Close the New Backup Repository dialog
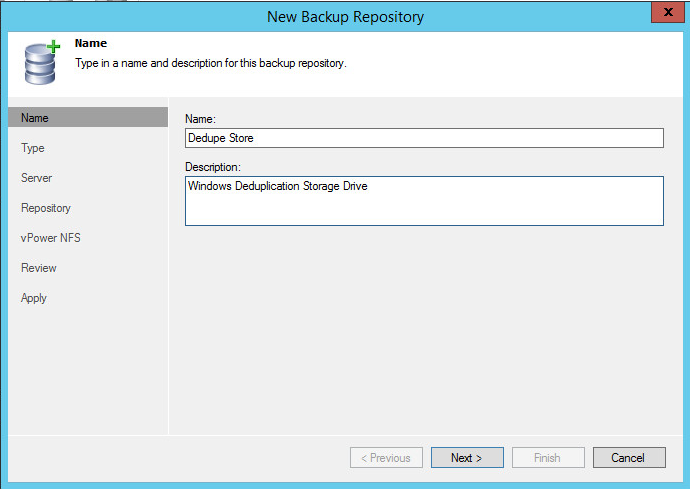The image size is (690, 489). pos(668,12)
